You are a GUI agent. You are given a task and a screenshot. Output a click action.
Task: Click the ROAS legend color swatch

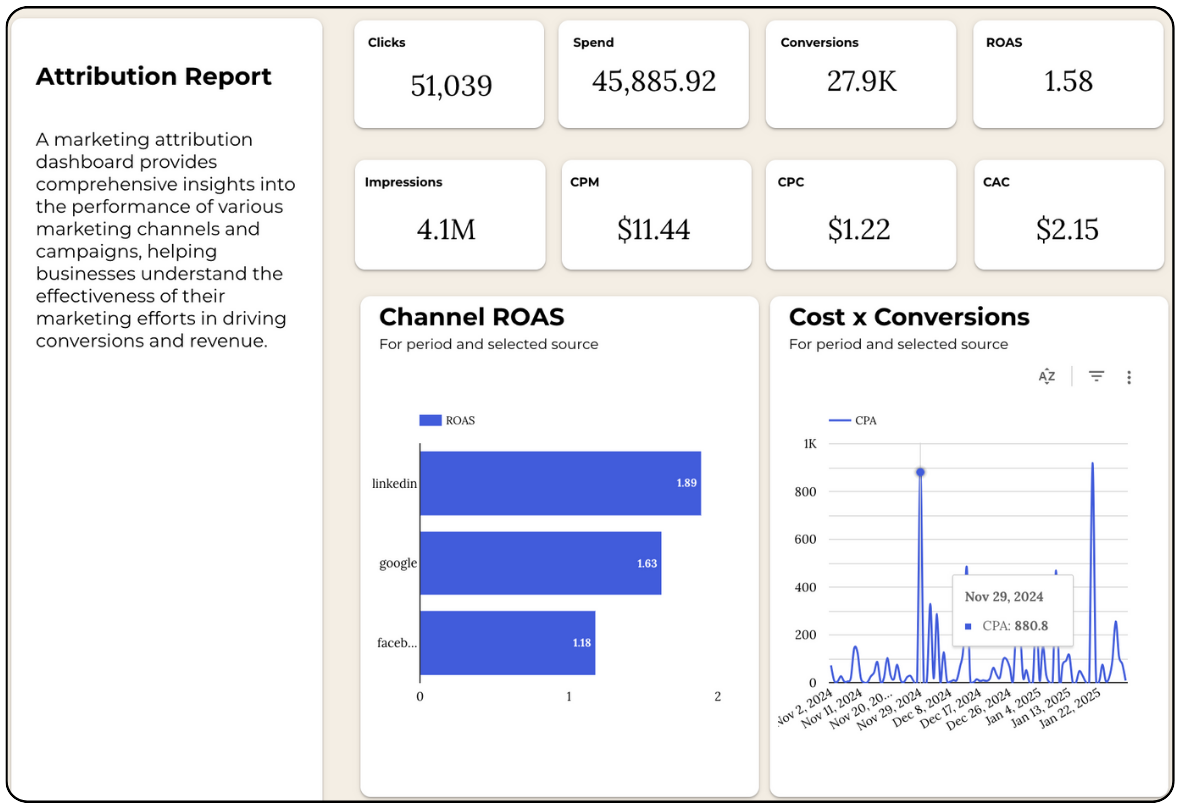click(430, 421)
